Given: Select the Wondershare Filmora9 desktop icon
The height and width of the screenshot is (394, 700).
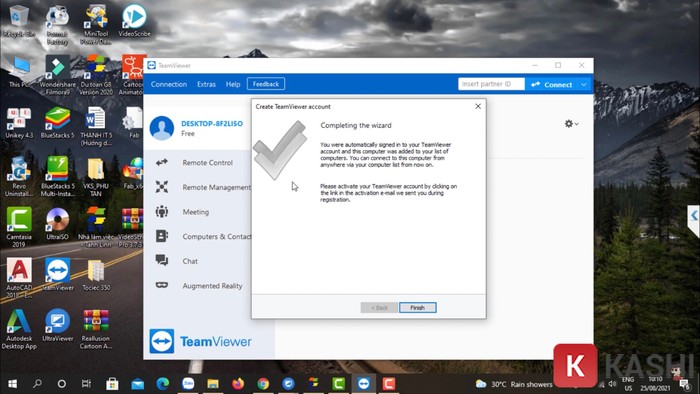Looking at the screenshot, I should [x=57, y=75].
